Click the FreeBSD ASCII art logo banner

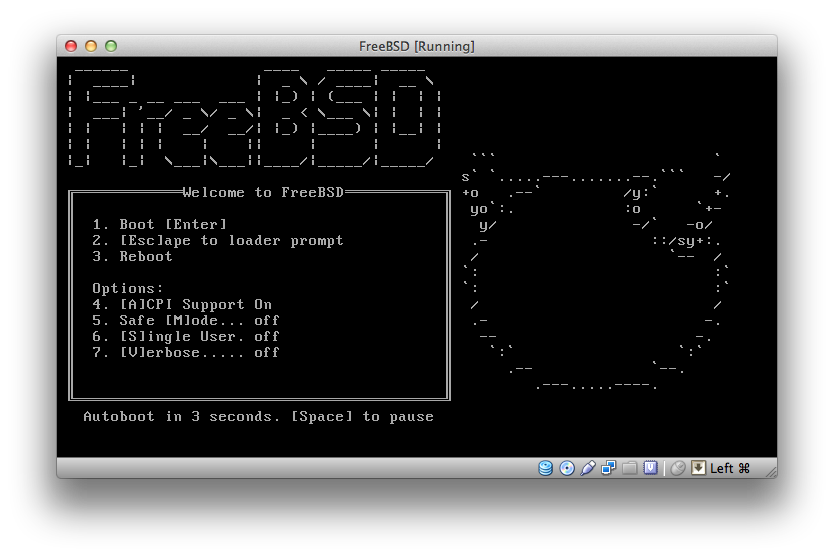pyautogui.click(x=254, y=118)
